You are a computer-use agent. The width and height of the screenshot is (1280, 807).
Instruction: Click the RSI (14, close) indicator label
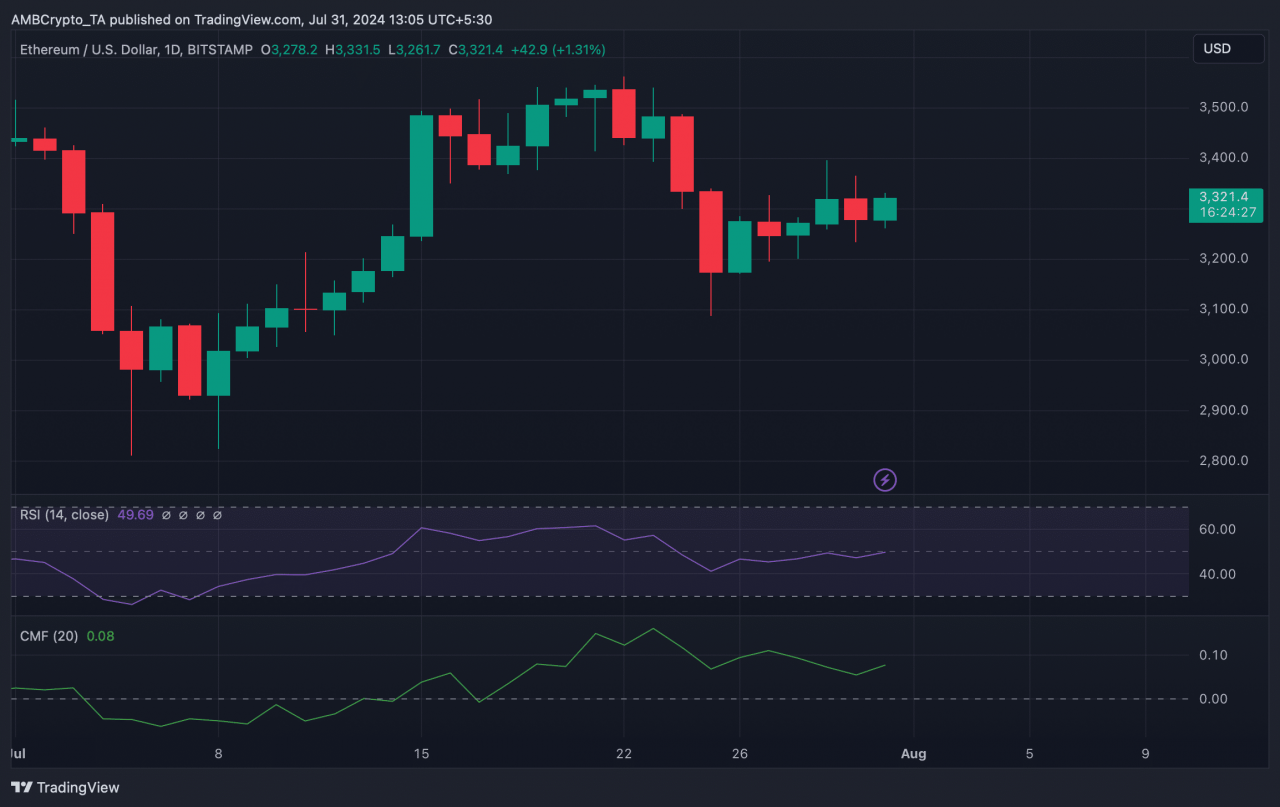(64, 515)
